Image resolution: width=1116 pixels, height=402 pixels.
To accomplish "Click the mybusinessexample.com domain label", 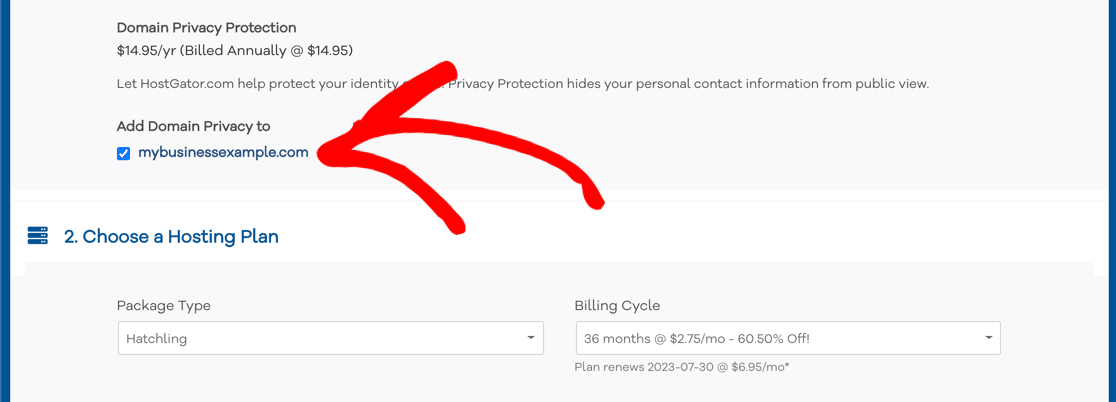I will pos(223,152).
